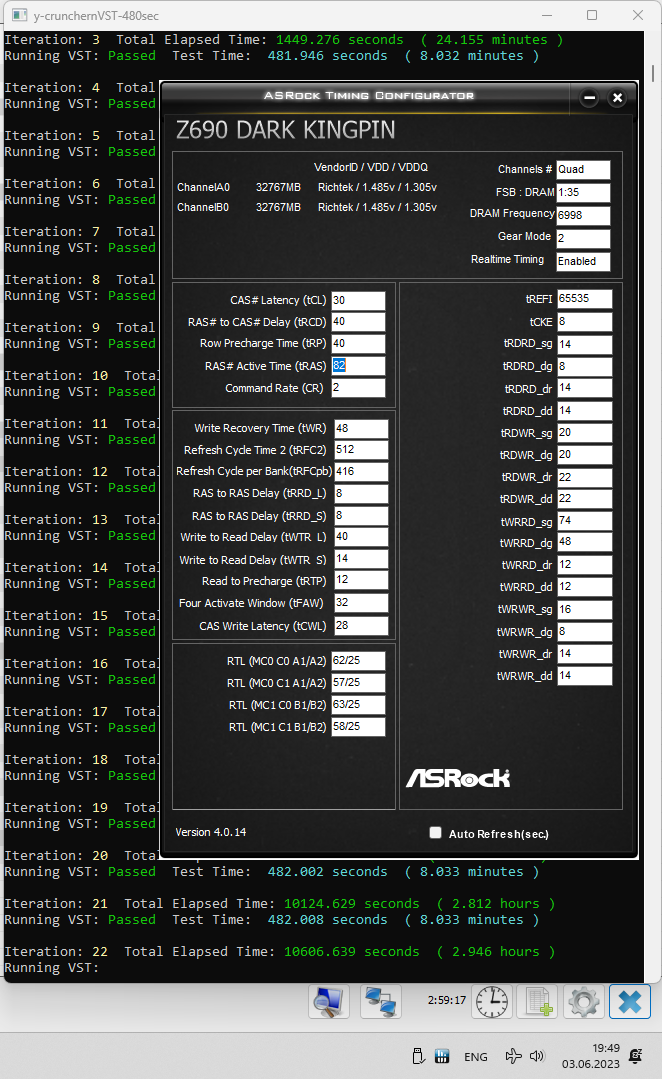Image resolution: width=662 pixels, height=1079 pixels.
Task: Close the ASRock Timing Configurator dialog
Action: point(617,98)
